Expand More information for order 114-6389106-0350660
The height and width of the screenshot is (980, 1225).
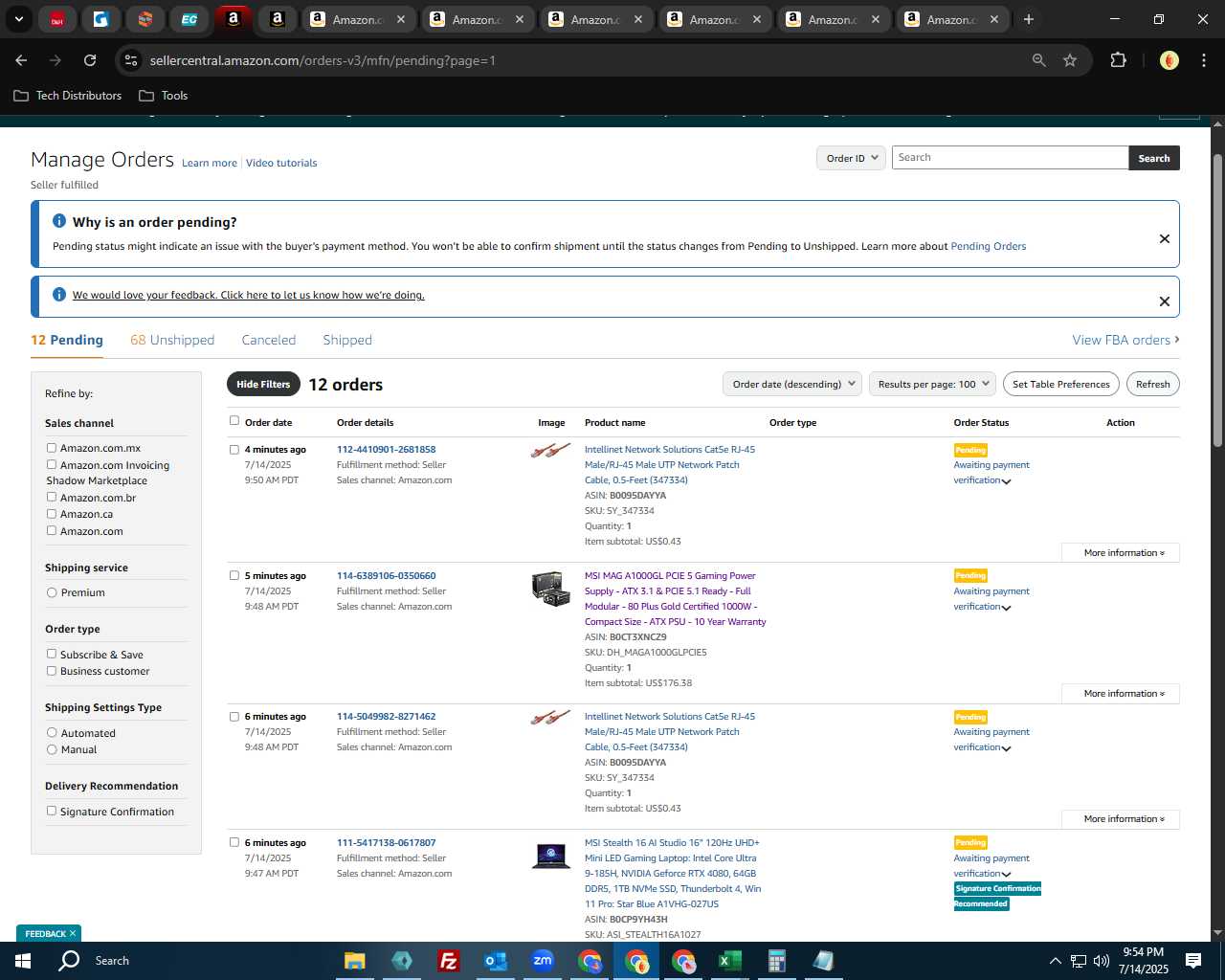pyautogui.click(x=1120, y=693)
